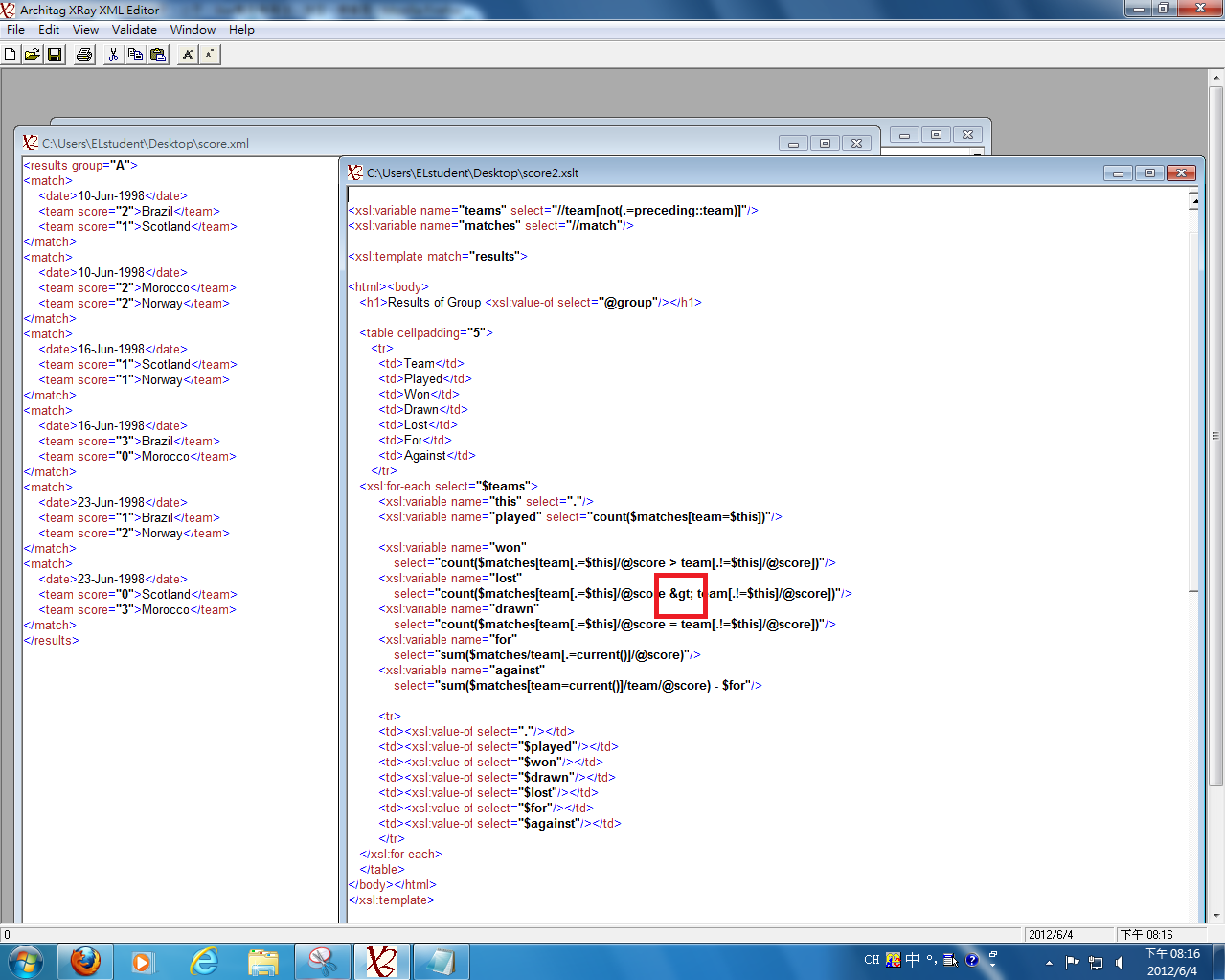The height and width of the screenshot is (980, 1225).
Task: Click the table cellpadding="5" line
Action: (x=426, y=332)
